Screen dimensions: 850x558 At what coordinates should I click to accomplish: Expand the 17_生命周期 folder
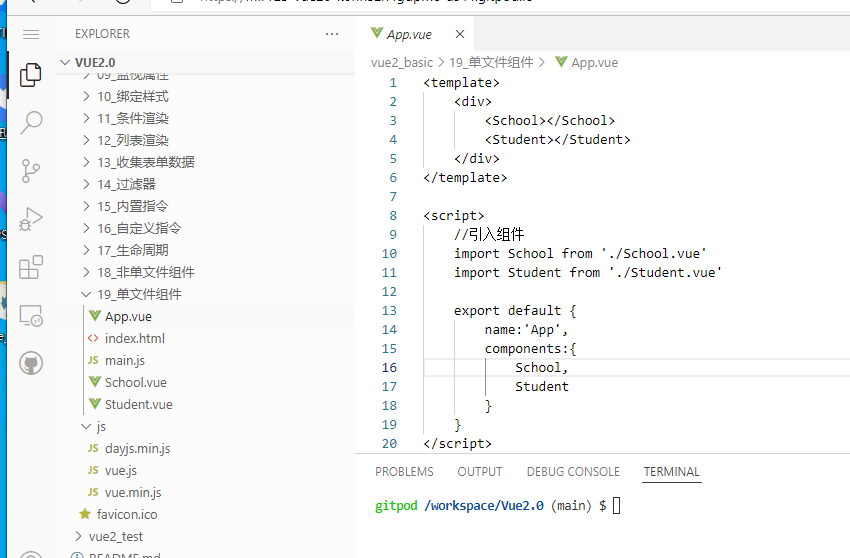(86, 250)
